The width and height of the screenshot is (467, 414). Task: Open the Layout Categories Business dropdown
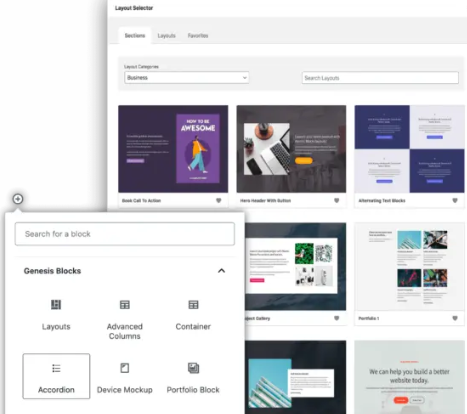tap(187, 78)
